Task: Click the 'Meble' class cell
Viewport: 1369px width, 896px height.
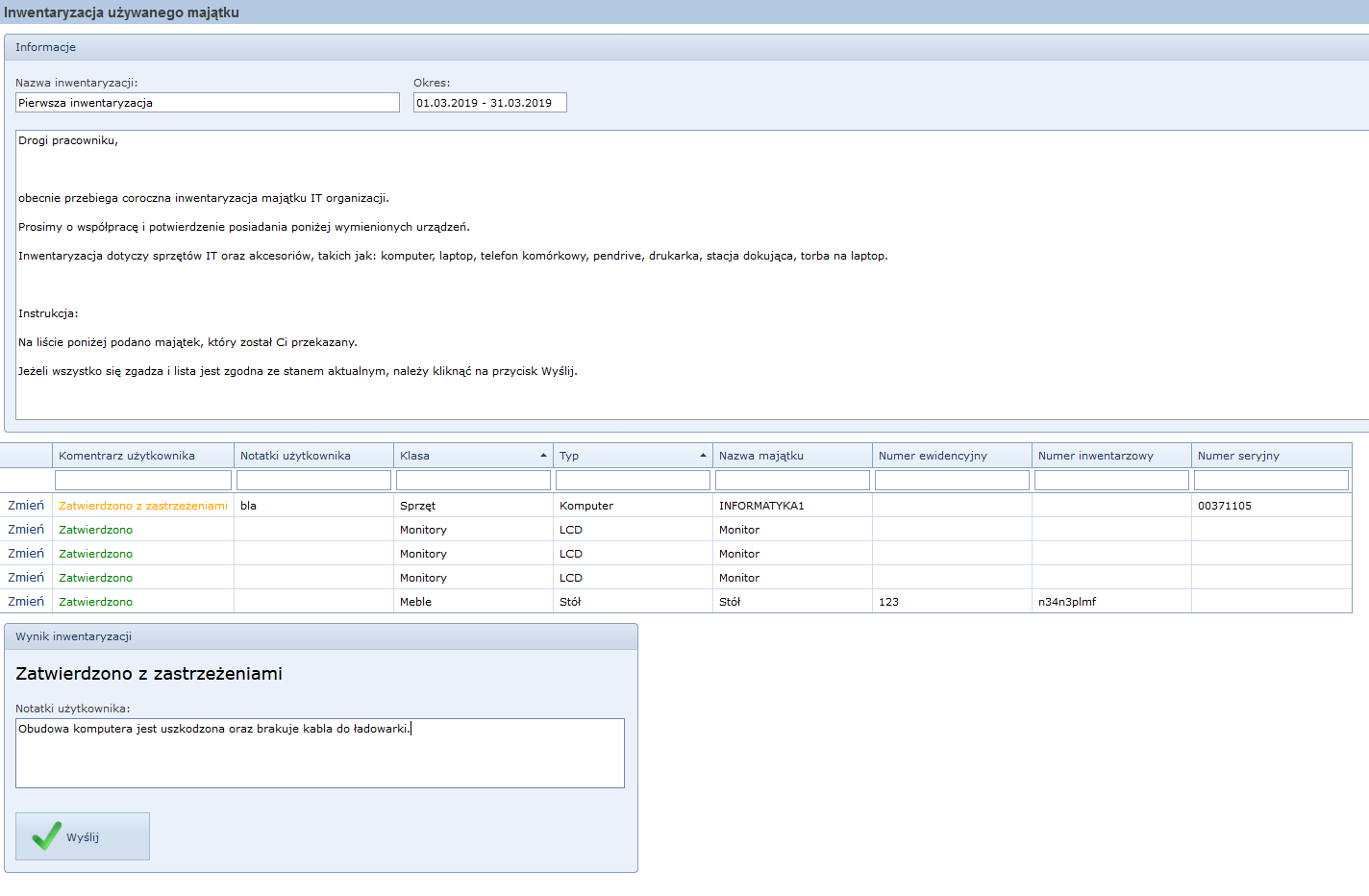Action: tap(474, 602)
